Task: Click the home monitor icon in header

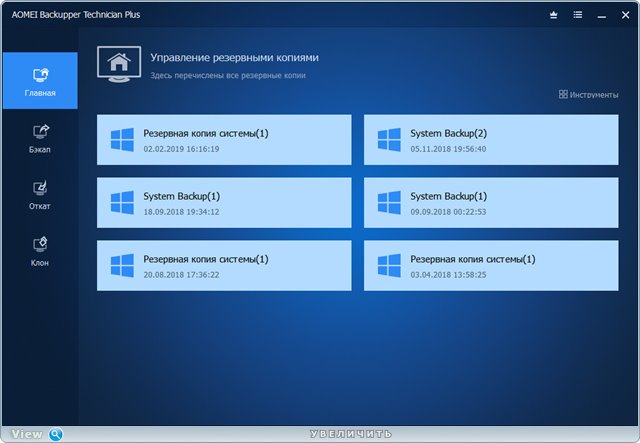Action: (x=119, y=64)
